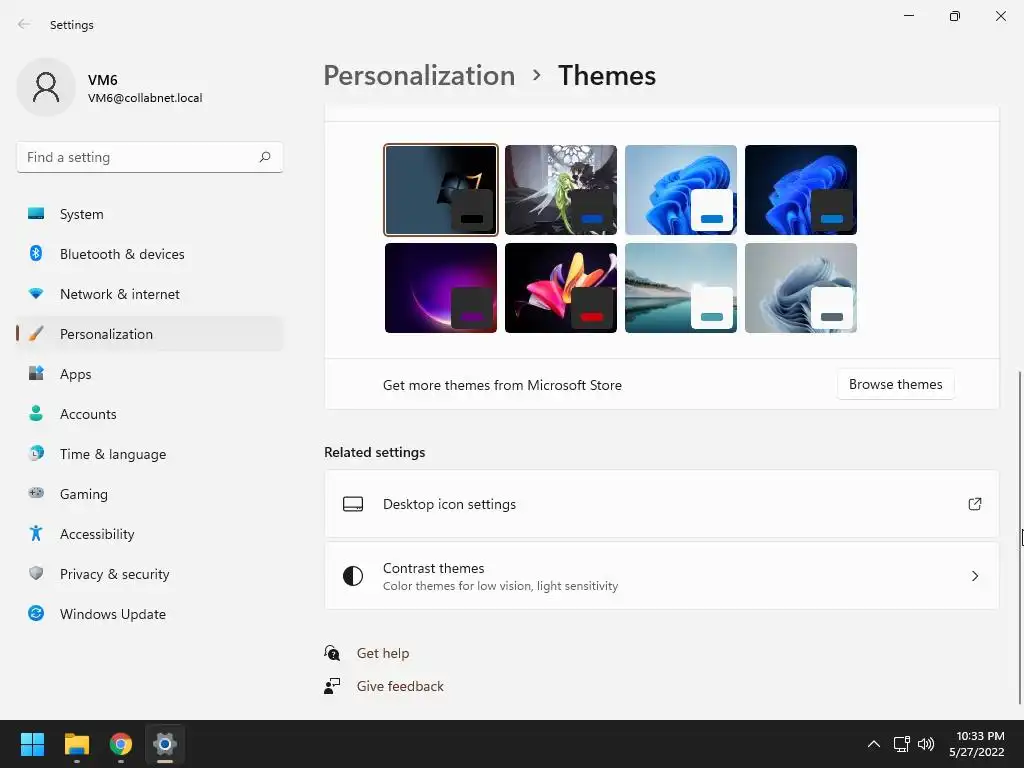Image resolution: width=1024 pixels, height=768 pixels.
Task: Go back to Personalization breadcrumb
Action: pyautogui.click(x=419, y=75)
